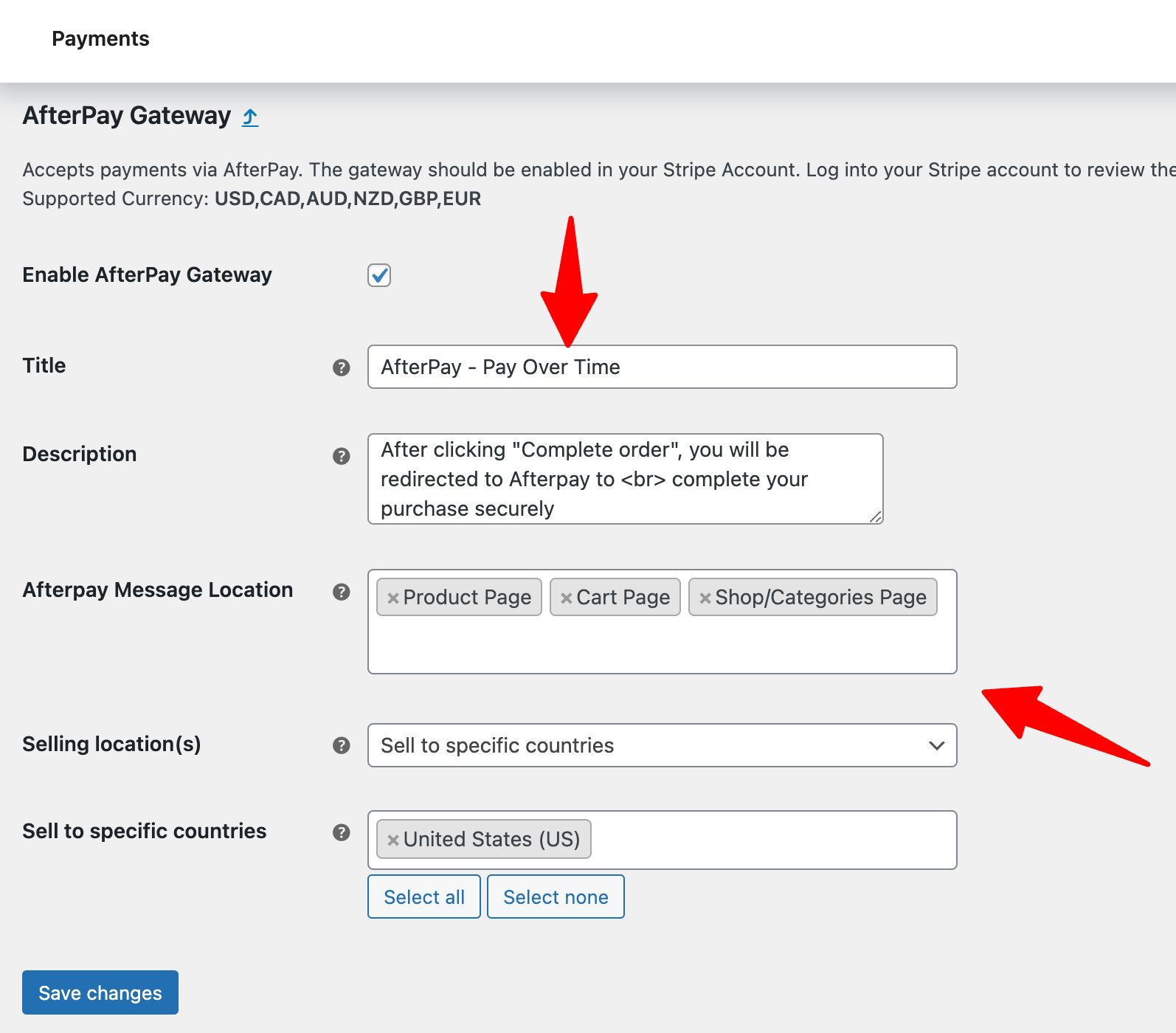Click the Sell to specific countries label
The height and width of the screenshot is (1033, 1176).
coord(144,831)
